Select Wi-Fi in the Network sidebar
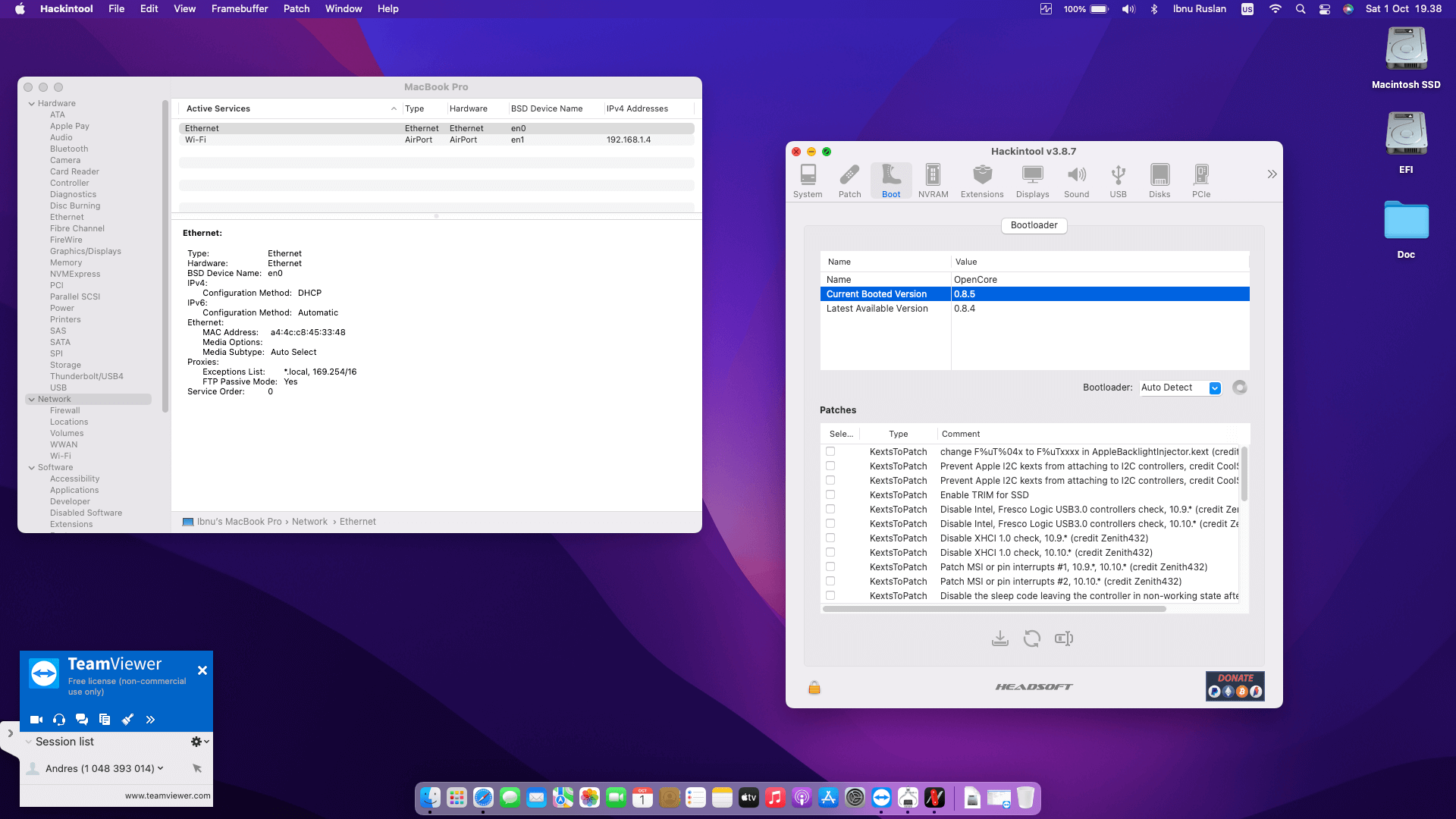 click(x=61, y=457)
